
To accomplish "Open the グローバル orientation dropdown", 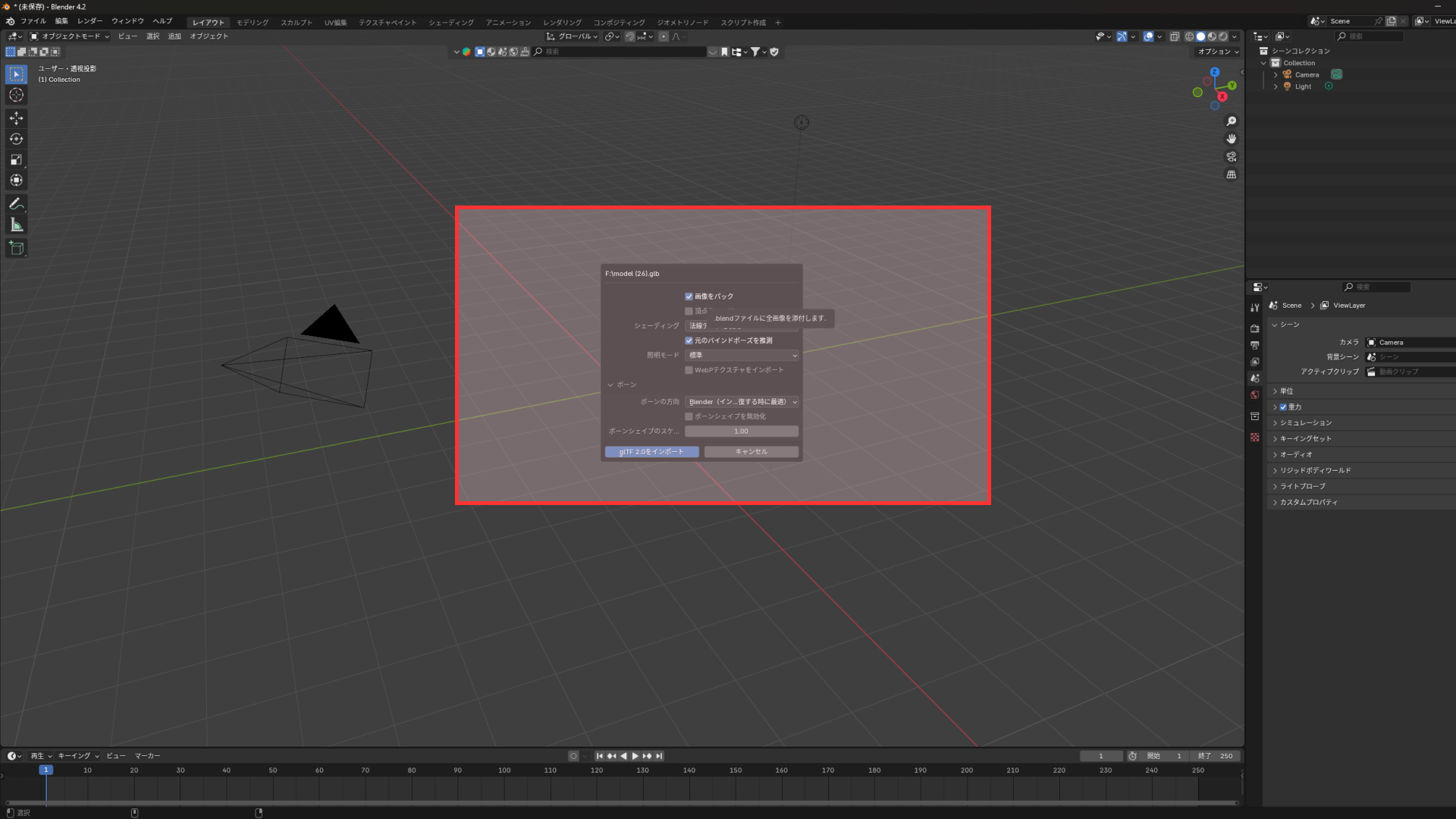I will [573, 36].
